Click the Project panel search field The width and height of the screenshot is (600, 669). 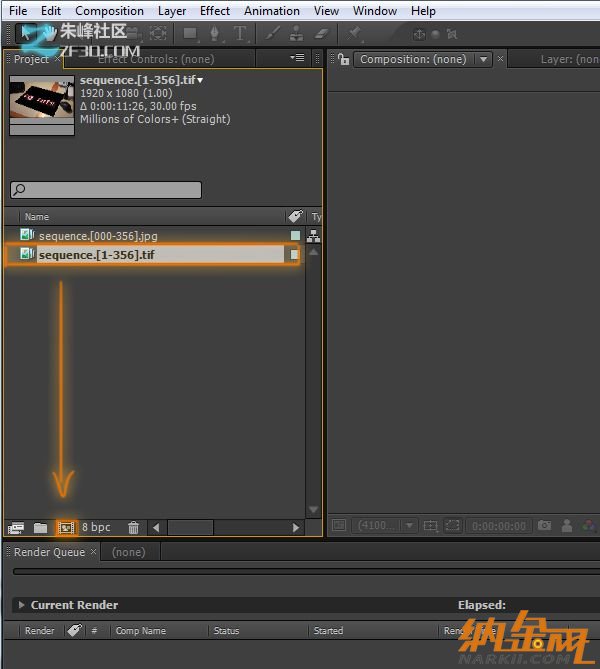(106, 190)
